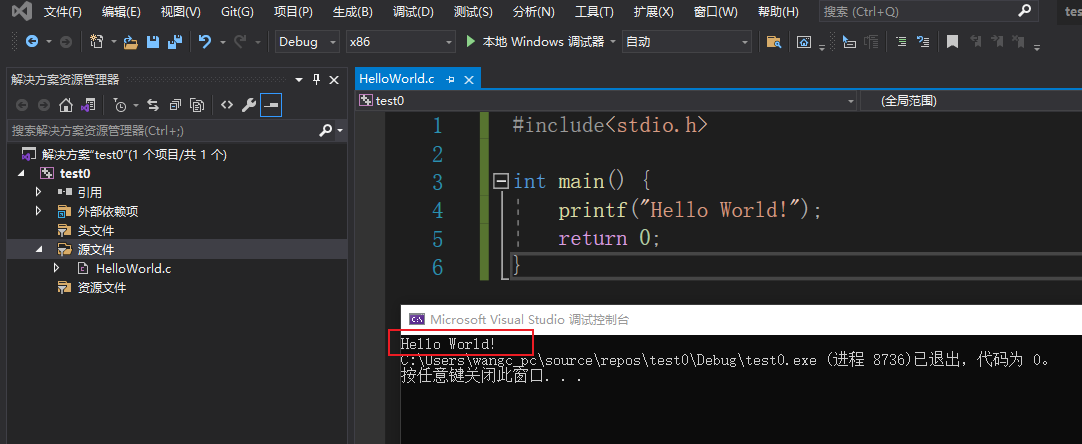
Task: Click the 搜索 (Ctrl+Q) search box
Action: (928, 12)
